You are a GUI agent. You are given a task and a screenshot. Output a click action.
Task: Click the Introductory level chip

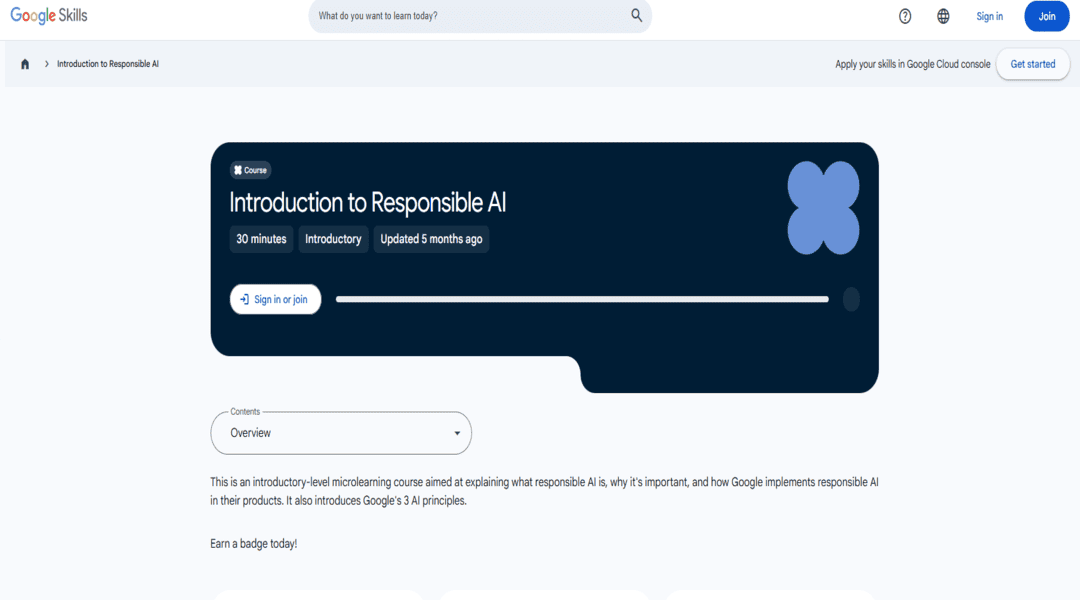(x=333, y=239)
